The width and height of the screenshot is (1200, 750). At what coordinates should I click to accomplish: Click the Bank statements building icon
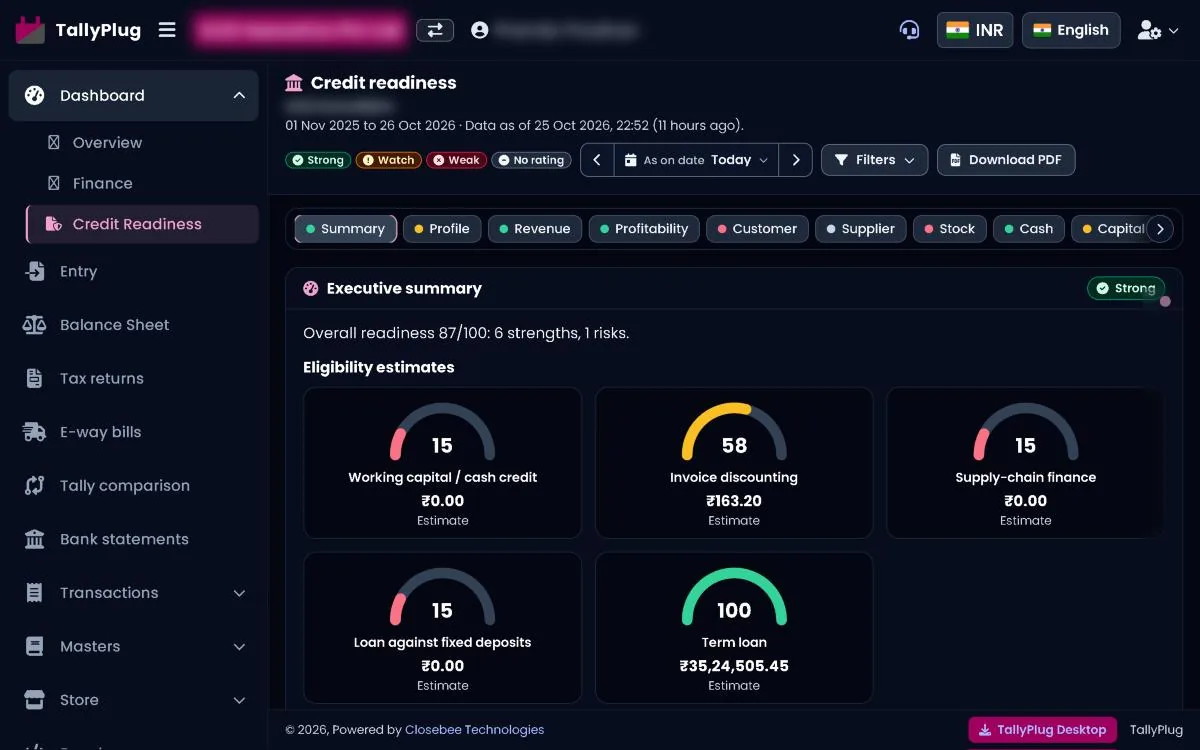(x=34, y=539)
